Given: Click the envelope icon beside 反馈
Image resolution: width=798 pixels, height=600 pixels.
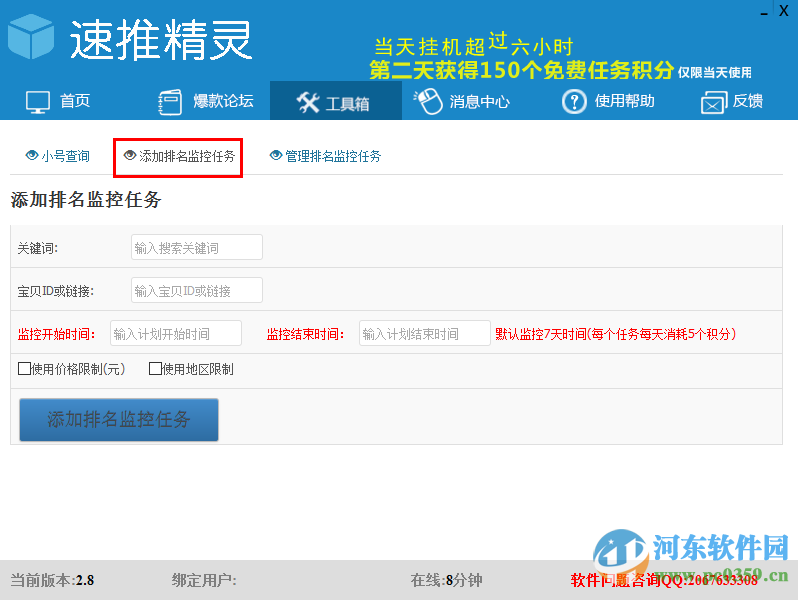Looking at the screenshot, I should click(714, 102).
